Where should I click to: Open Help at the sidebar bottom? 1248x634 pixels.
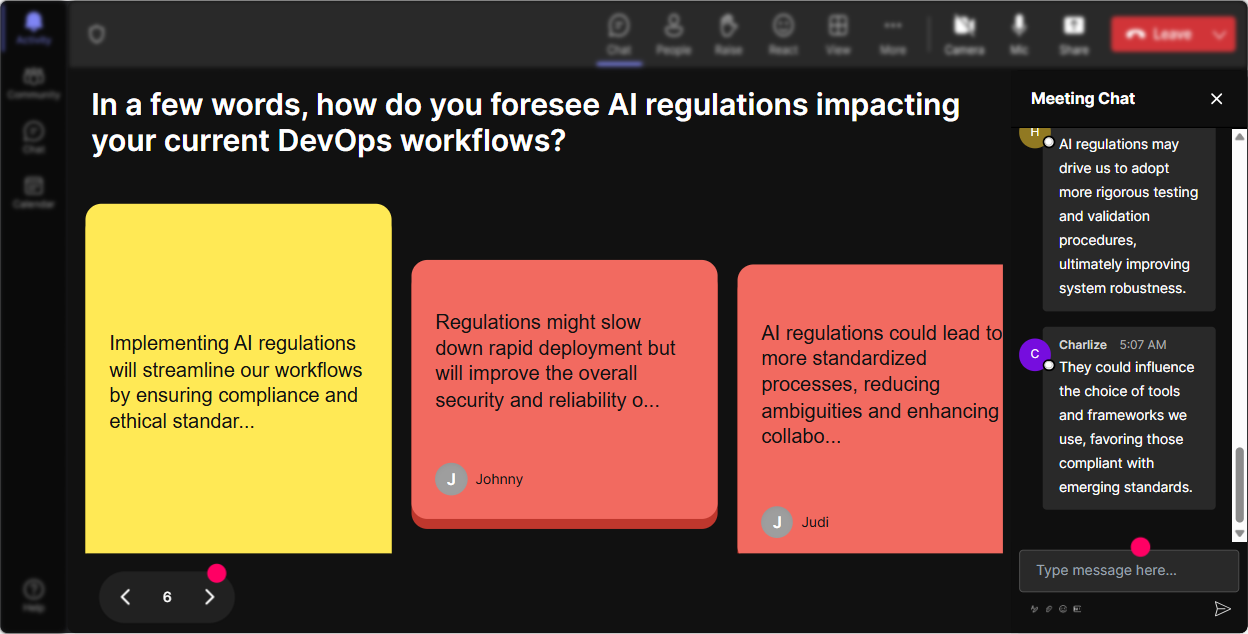pyautogui.click(x=34, y=594)
